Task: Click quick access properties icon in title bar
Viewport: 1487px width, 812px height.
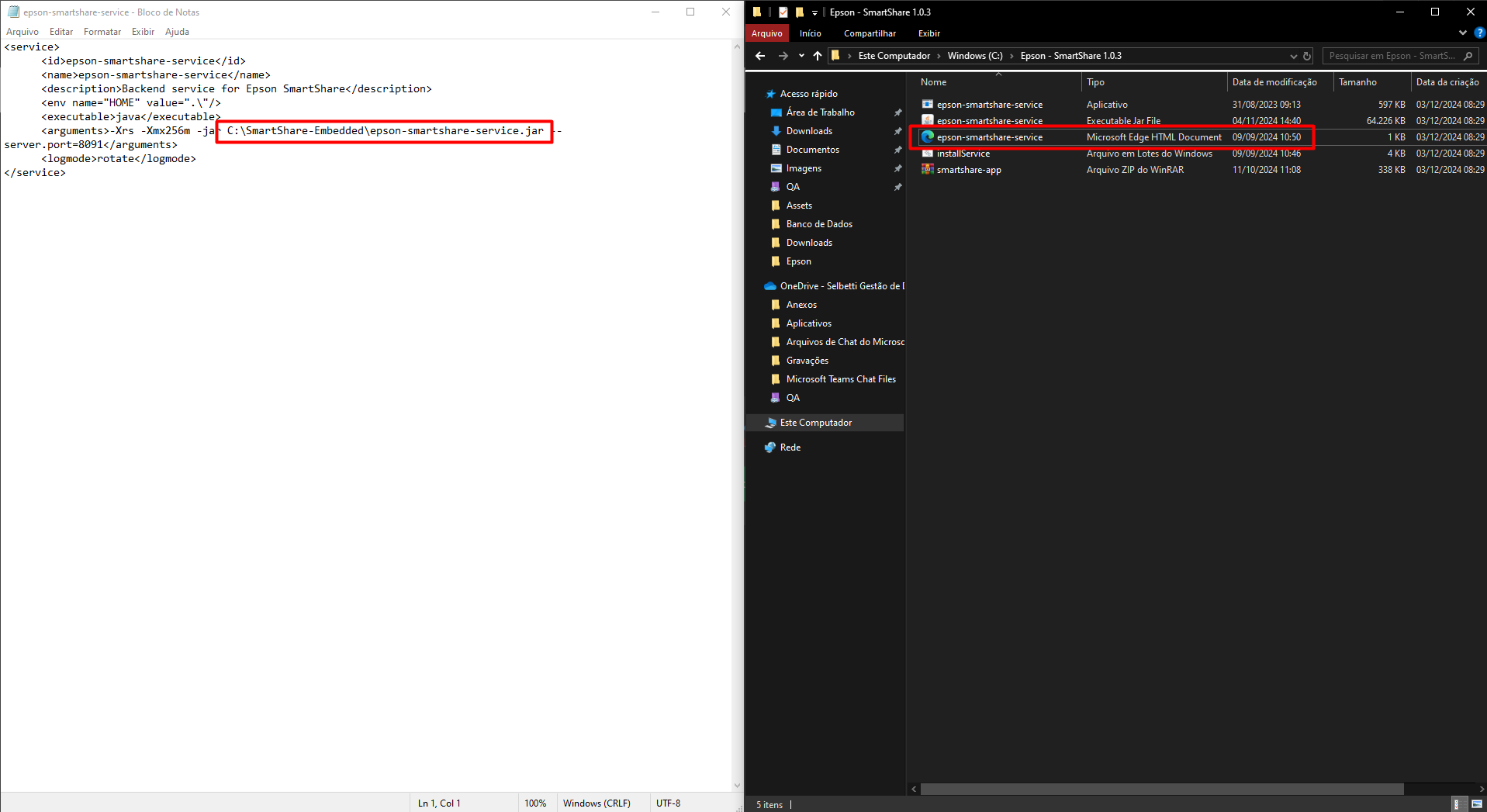Action: 783,12
